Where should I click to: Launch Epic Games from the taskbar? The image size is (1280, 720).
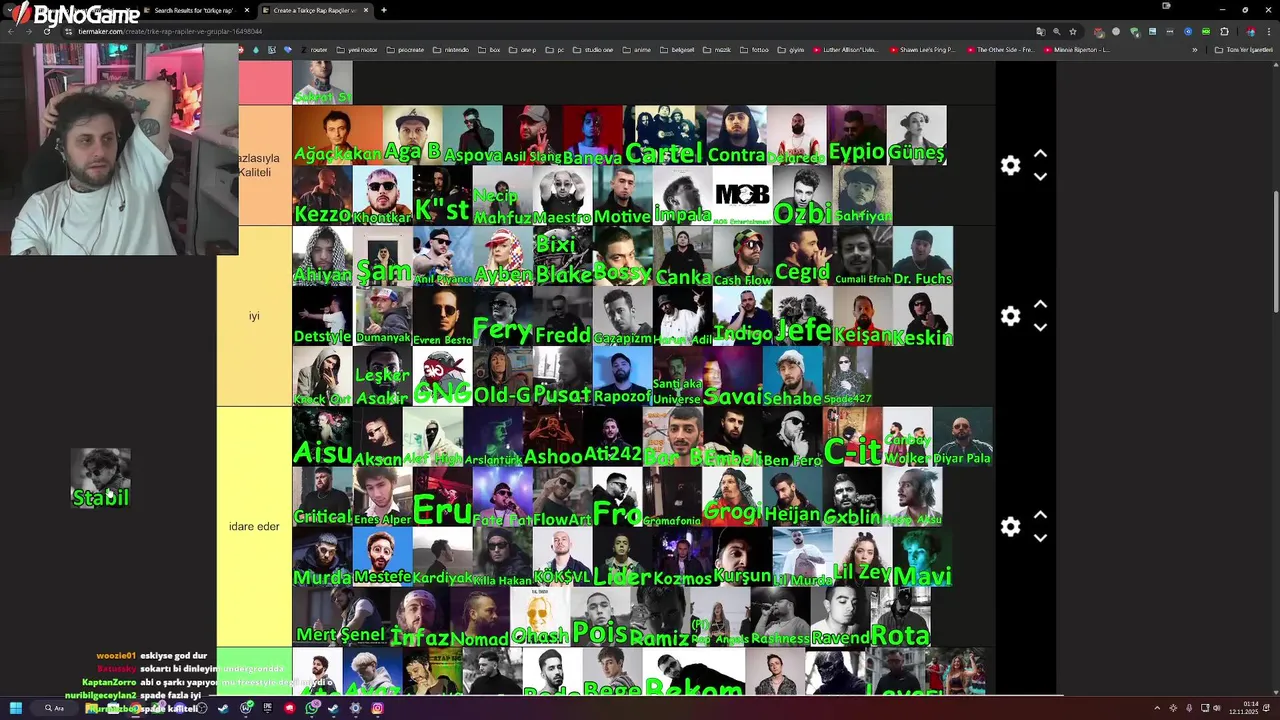[x=267, y=708]
